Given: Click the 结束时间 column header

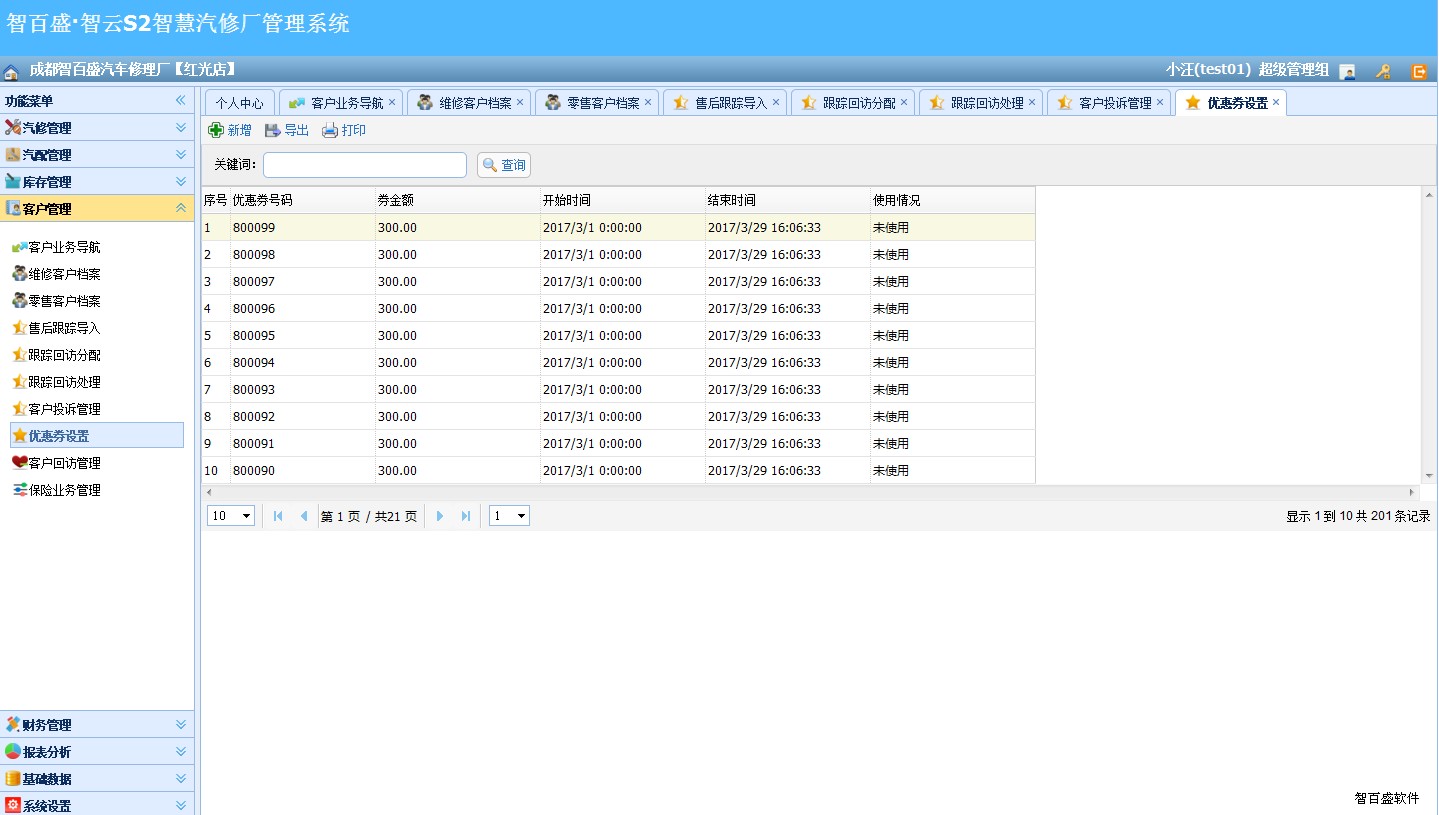Looking at the screenshot, I should coord(788,200).
